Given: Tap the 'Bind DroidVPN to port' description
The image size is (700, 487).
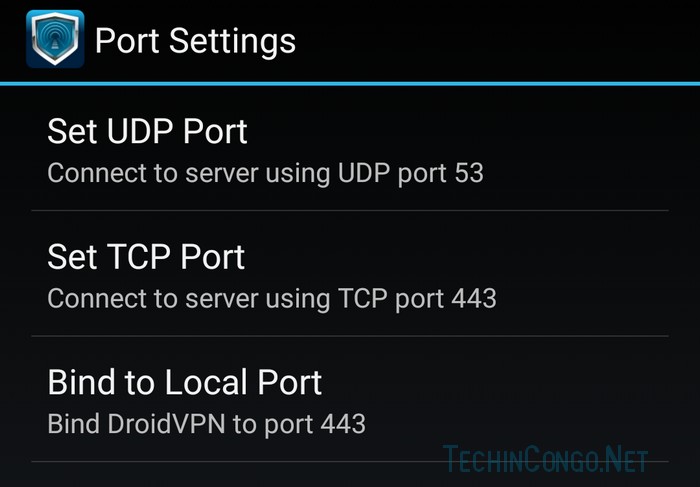Looking at the screenshot, I should tap(180, 424).
